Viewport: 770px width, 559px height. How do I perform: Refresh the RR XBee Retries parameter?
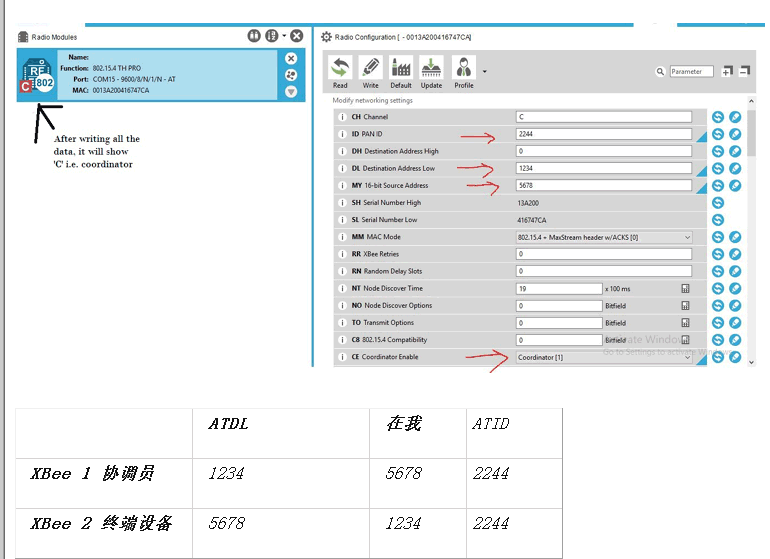pyautogui.click(x=718, y=254)
